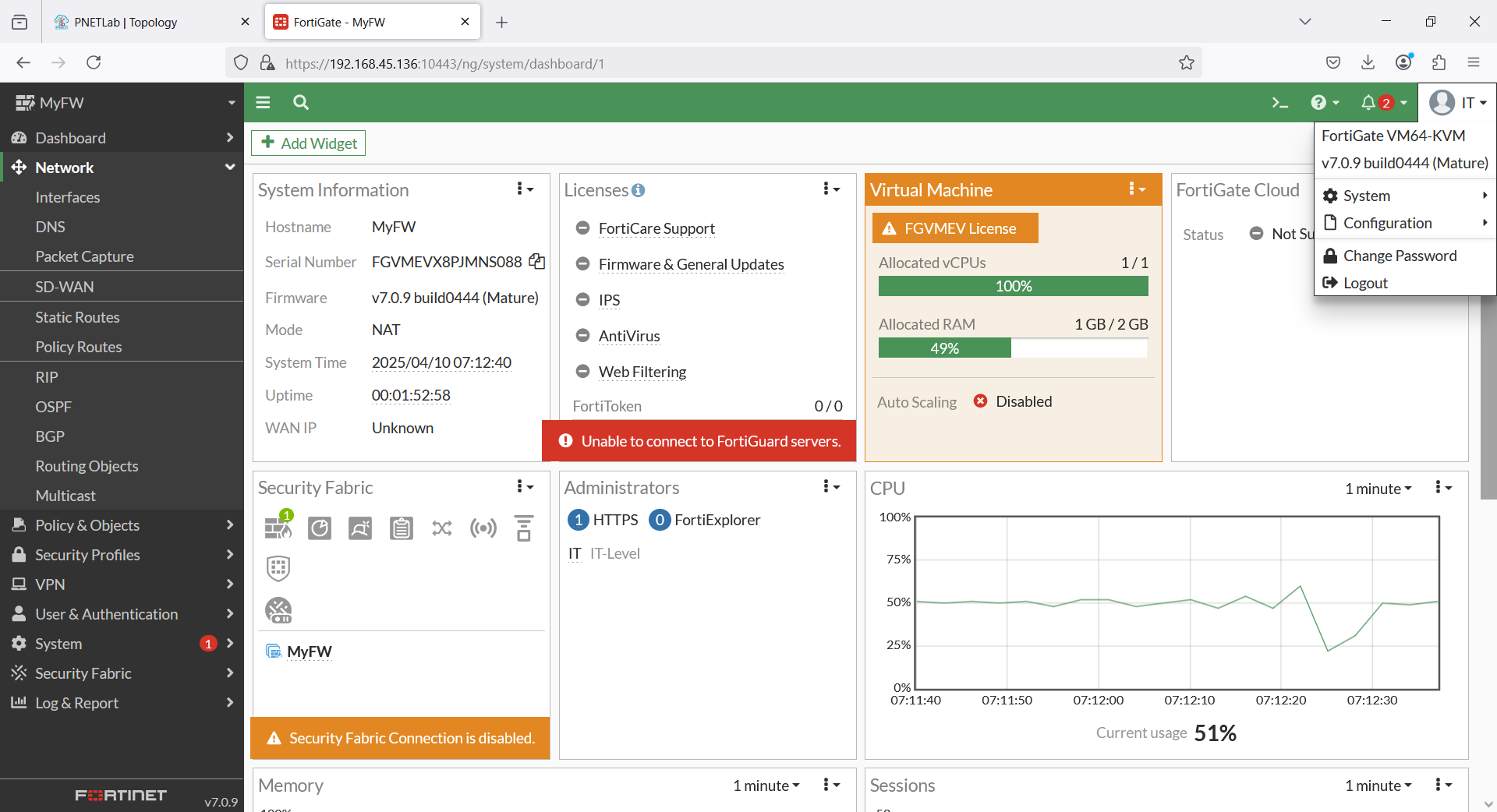Image resolution: width=1497 pixels, height=812 pixels.
Task: Expand User & Authentication section
Action: click(x=122, y=614)
